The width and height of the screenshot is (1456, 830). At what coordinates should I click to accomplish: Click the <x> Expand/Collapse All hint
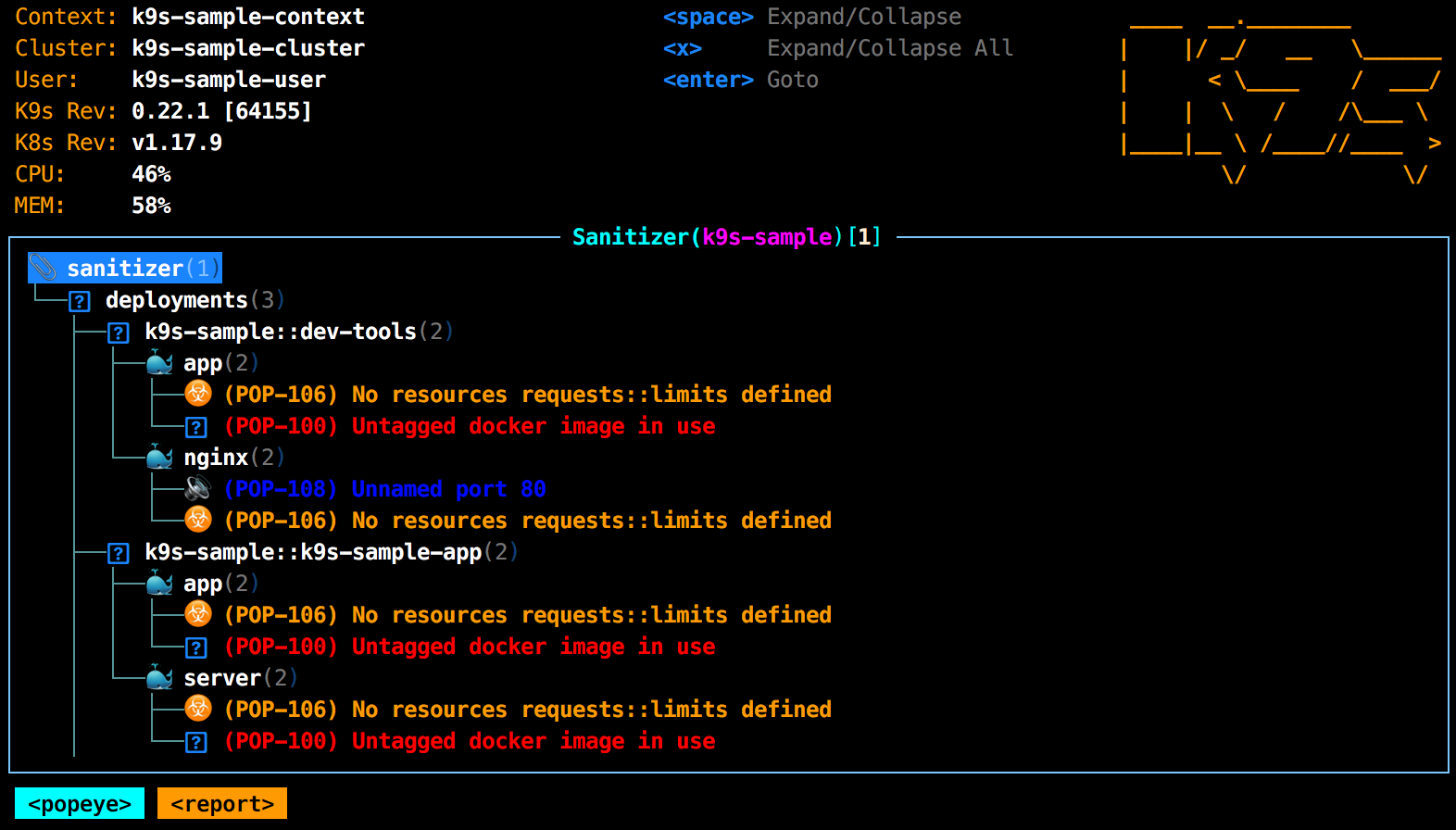[x=838, y=48]
